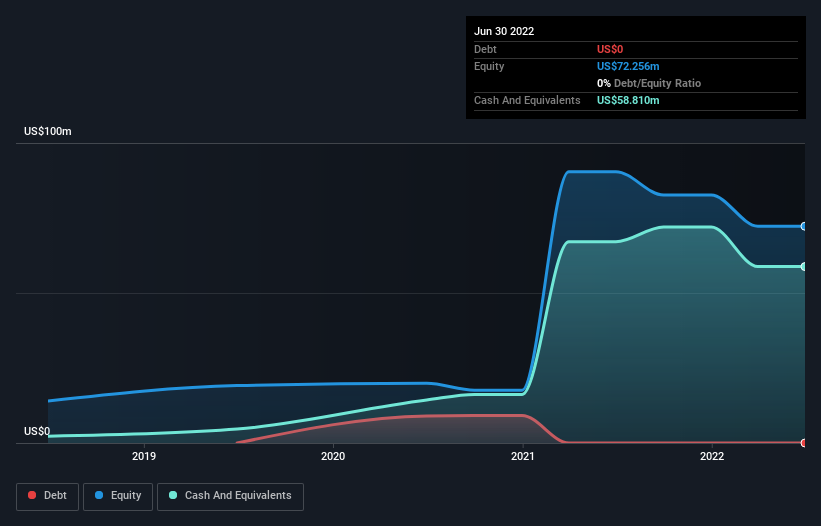Click the red US$0 tooltip debt value
Image resolution: width=821 pixels, height=526 pixels.
pos(610,49)
